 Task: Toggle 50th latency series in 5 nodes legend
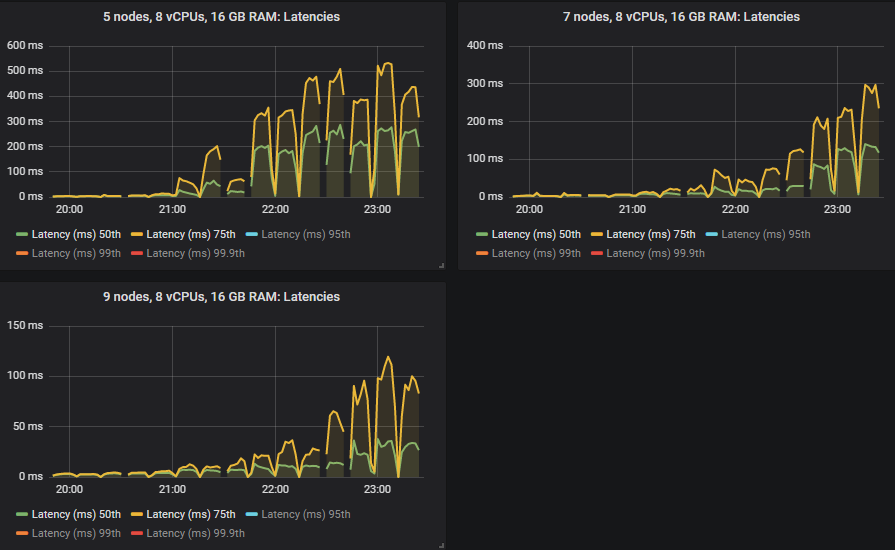click(x=73, y=234)
